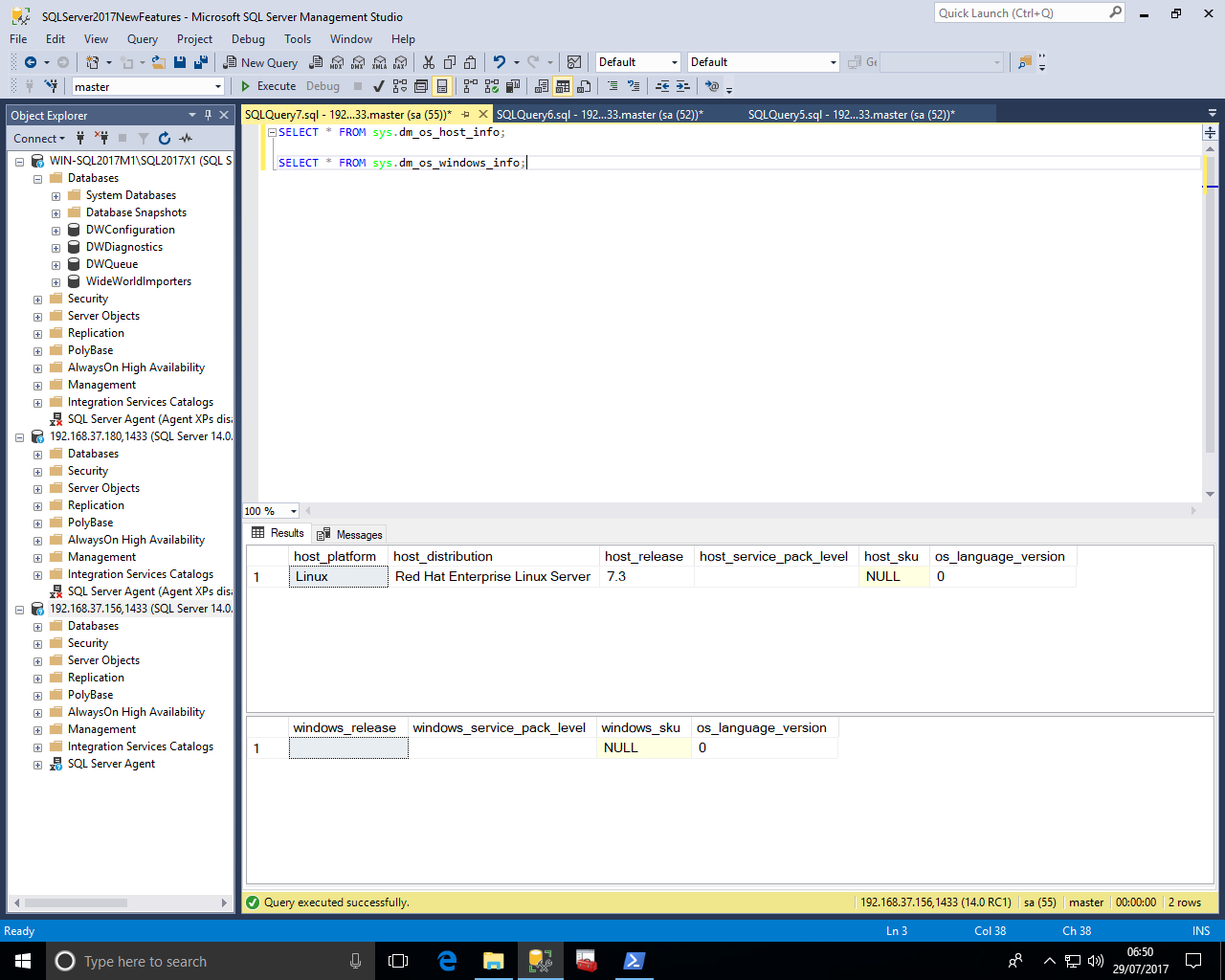Viewport: 1225px width, 980px height.
Task: Click the Save All icon
Action: (201, 62)
